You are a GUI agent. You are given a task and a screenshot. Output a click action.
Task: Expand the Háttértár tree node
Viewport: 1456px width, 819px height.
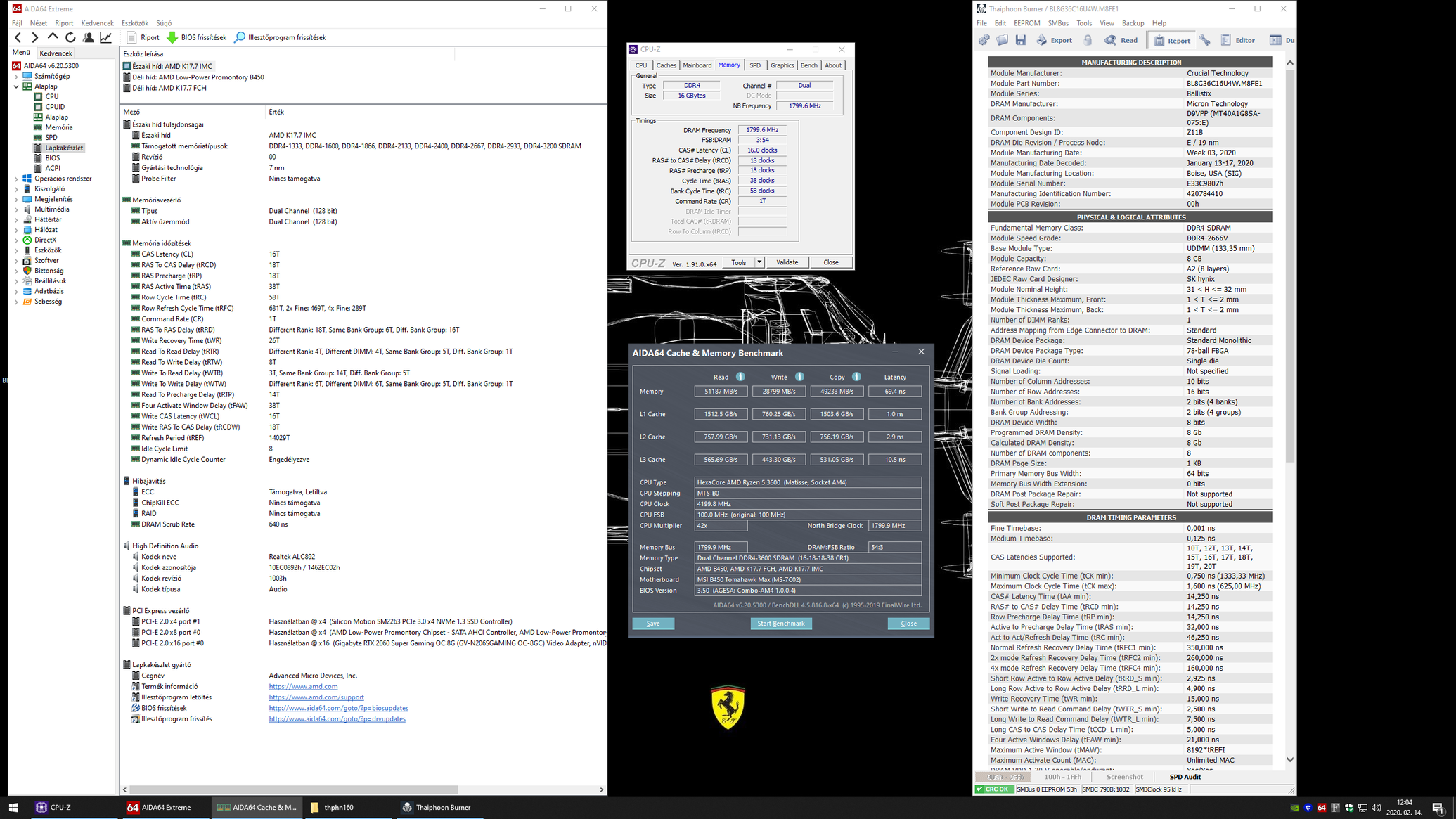pos(16,219)
